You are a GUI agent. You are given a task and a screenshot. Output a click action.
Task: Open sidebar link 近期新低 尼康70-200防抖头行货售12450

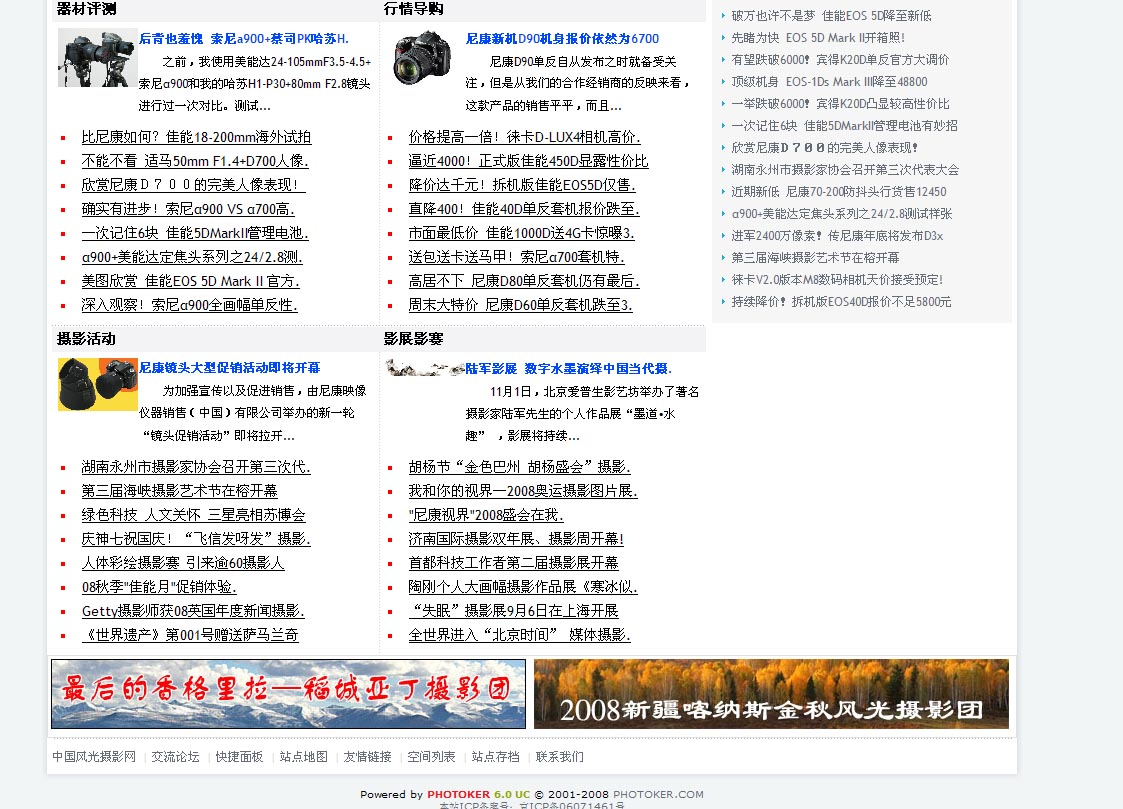(839, 192)
